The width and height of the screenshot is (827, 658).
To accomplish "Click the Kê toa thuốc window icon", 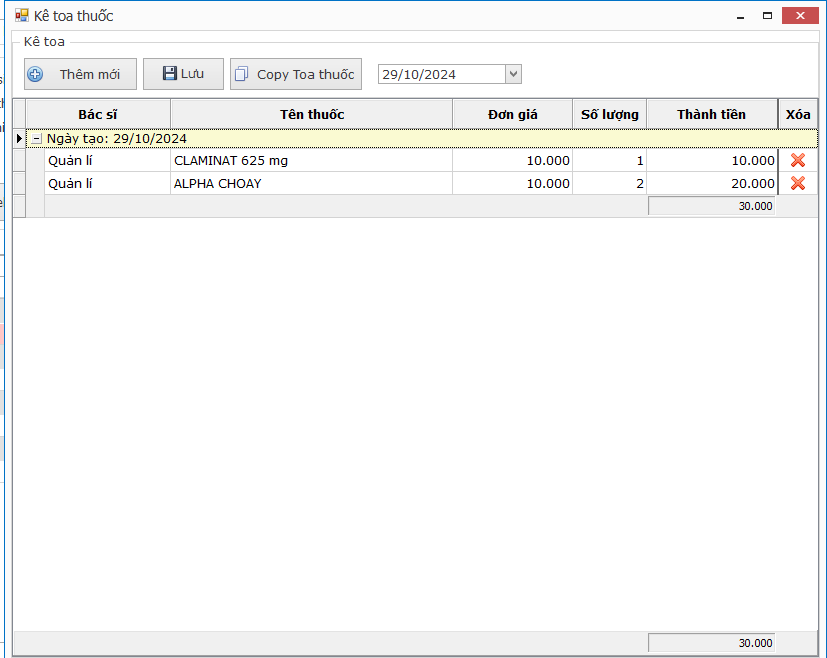I will [21, 16].
